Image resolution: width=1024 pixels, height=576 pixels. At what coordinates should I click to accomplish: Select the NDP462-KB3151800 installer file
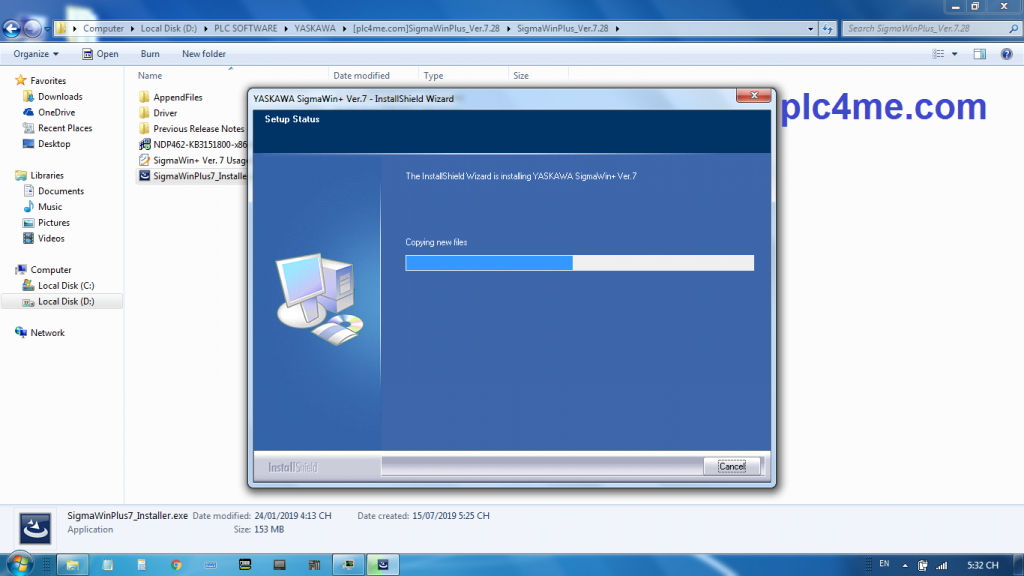click(x=193, y=144)
